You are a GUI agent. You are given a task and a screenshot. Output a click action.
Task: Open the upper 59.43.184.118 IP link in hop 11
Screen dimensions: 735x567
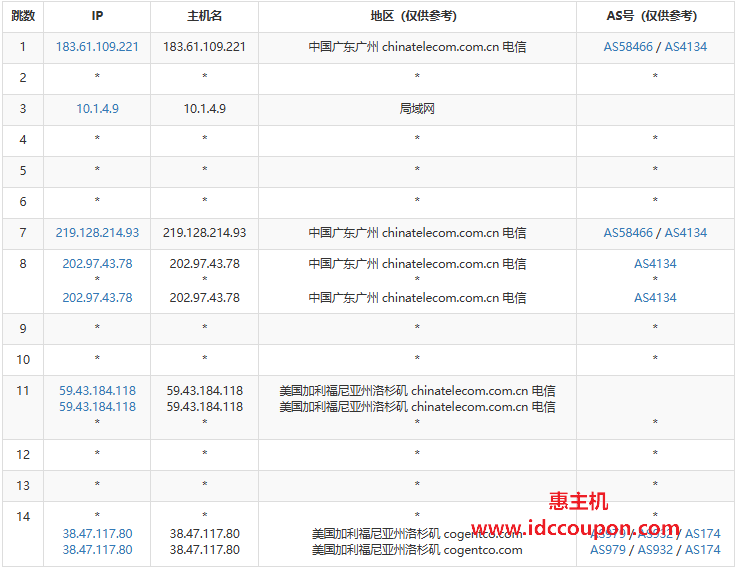pyautogui.click(x=97, y=391)
